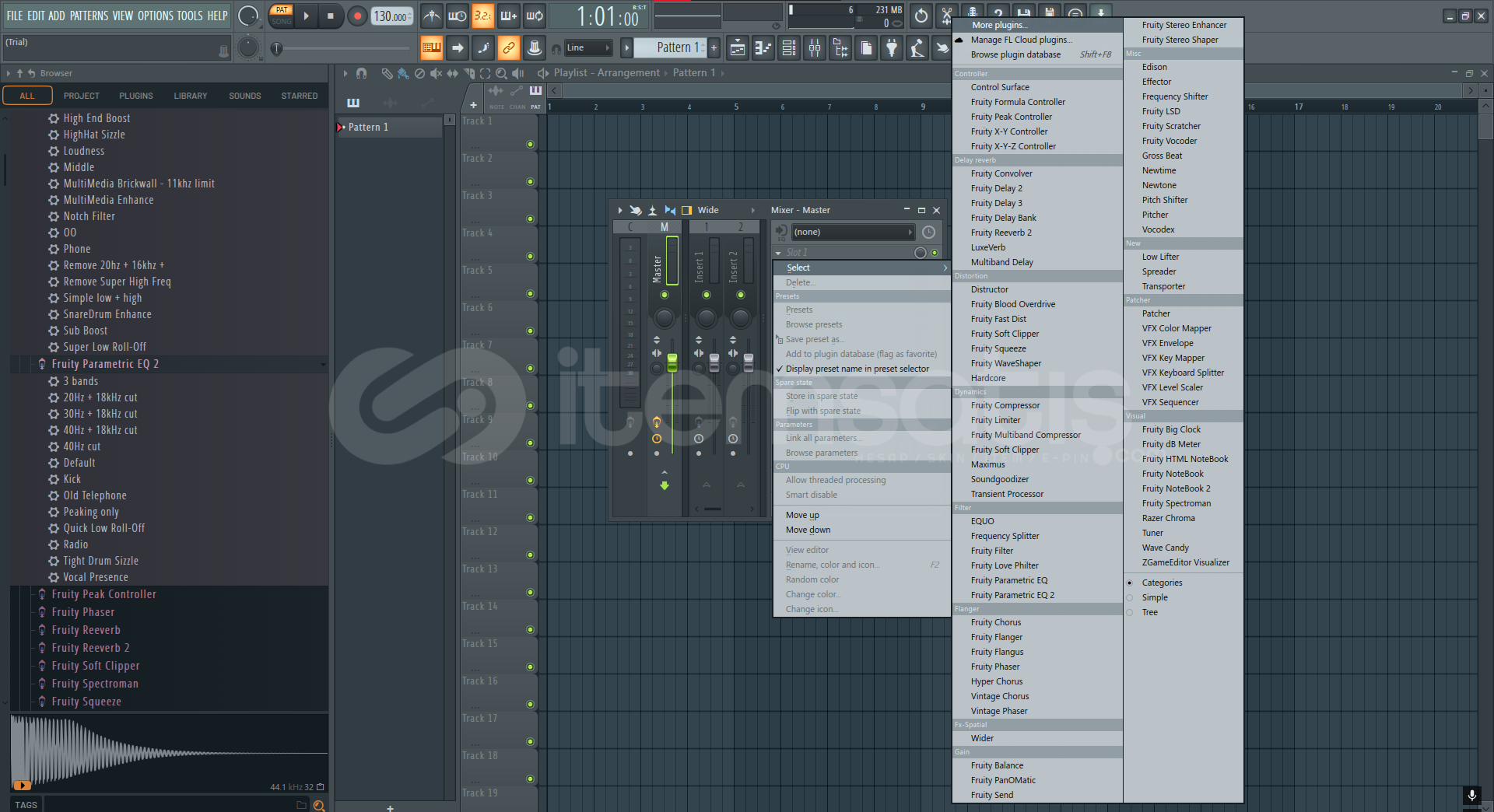This screenshot has height=812, width=1494.
Task: Select the Zoom tool in Playlist toolbar
Action: [x=501, y=73]
